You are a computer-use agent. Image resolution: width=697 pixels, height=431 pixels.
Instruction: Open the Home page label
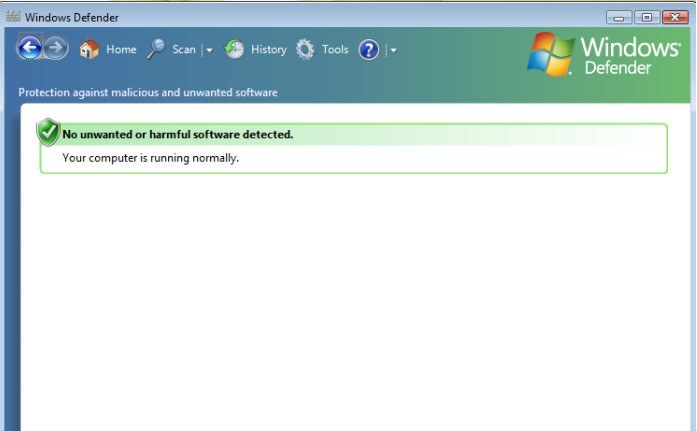coord(121,49)
